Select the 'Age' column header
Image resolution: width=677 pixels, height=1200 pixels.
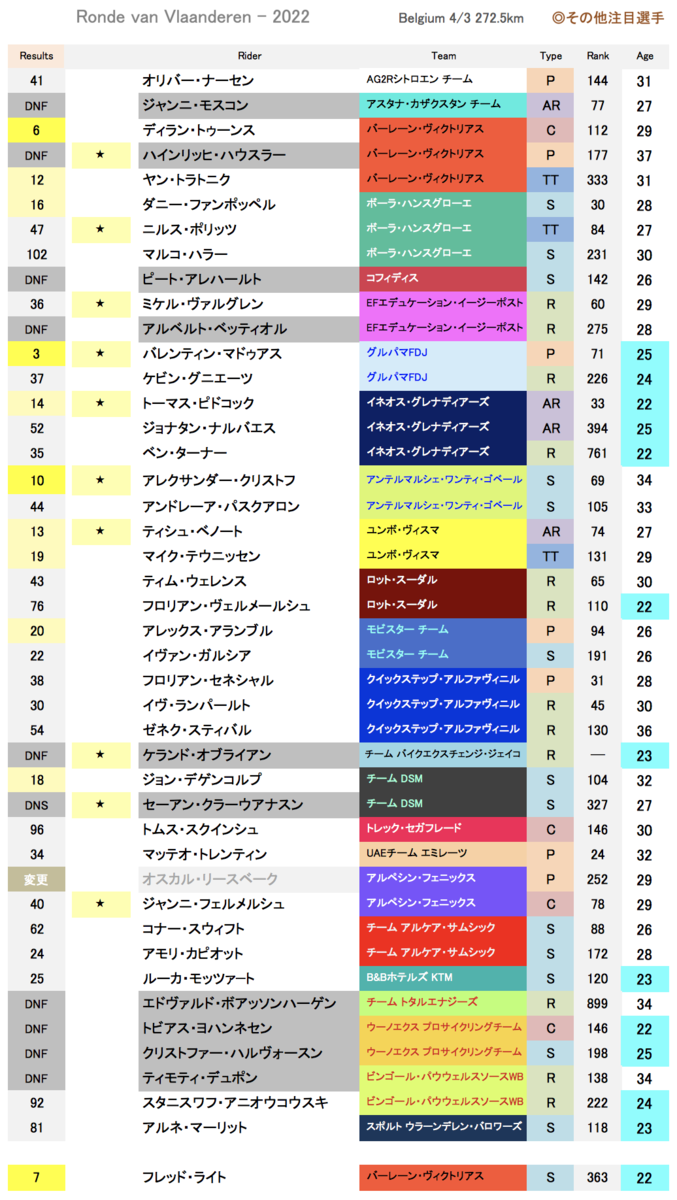click(x=645, y=56)
